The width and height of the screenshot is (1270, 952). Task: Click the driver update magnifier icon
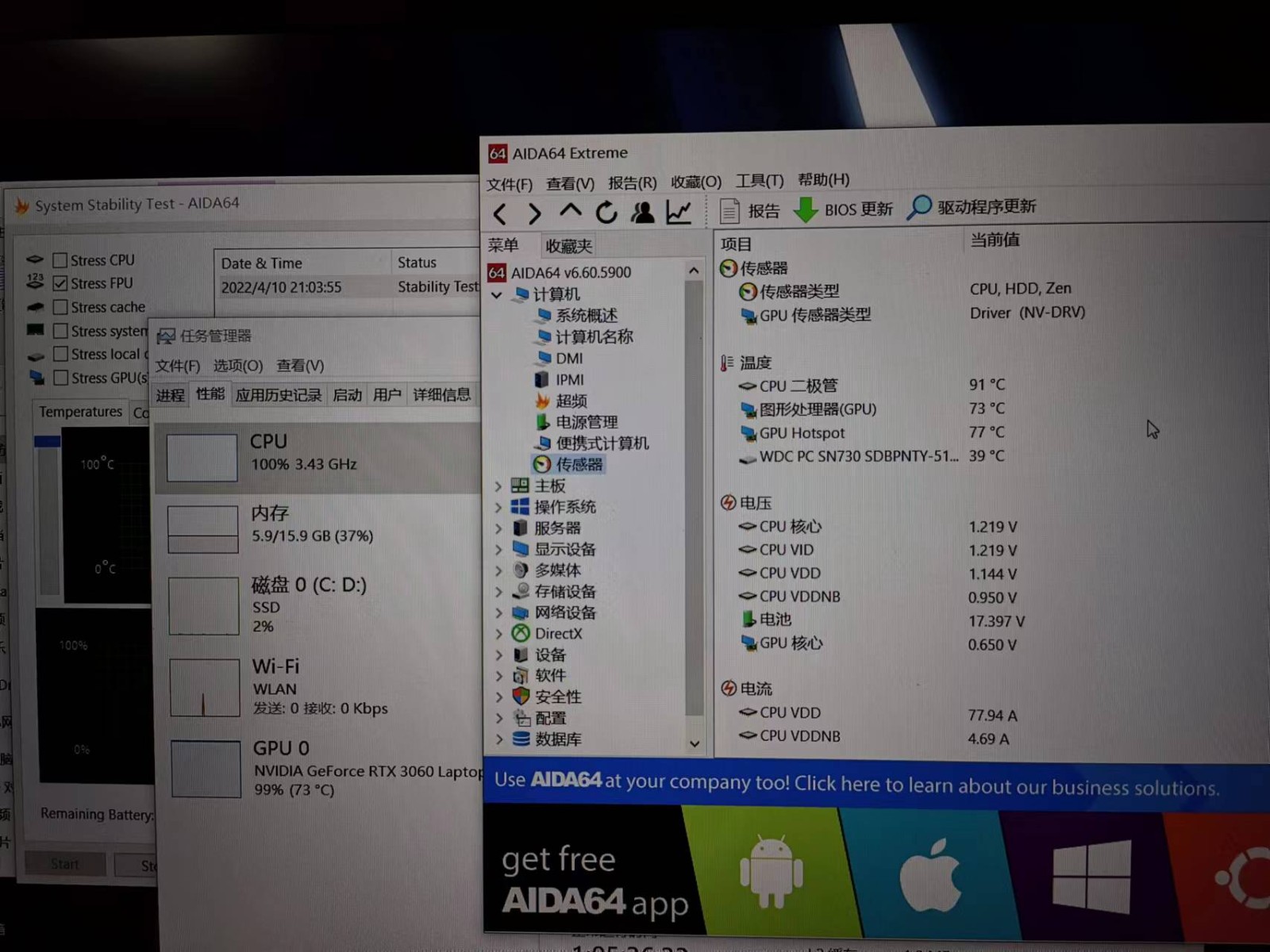click(x=918, y=208)
